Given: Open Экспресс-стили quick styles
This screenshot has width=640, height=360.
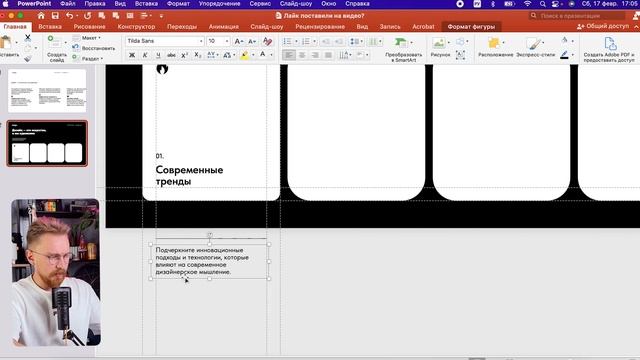Looking at the screenshot, I should tap(533, 43).
